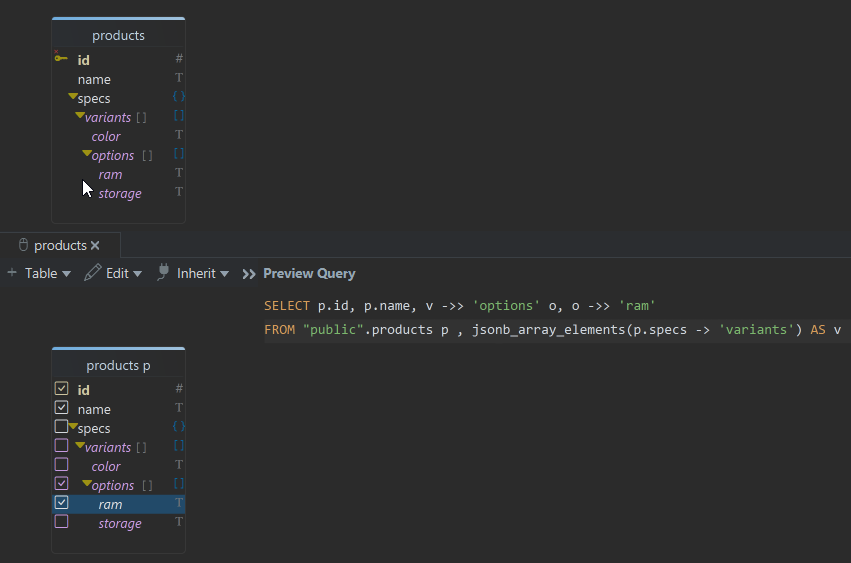Click the # type icon of id in products p table
This screenshot has height=563, width=851.
179,389
